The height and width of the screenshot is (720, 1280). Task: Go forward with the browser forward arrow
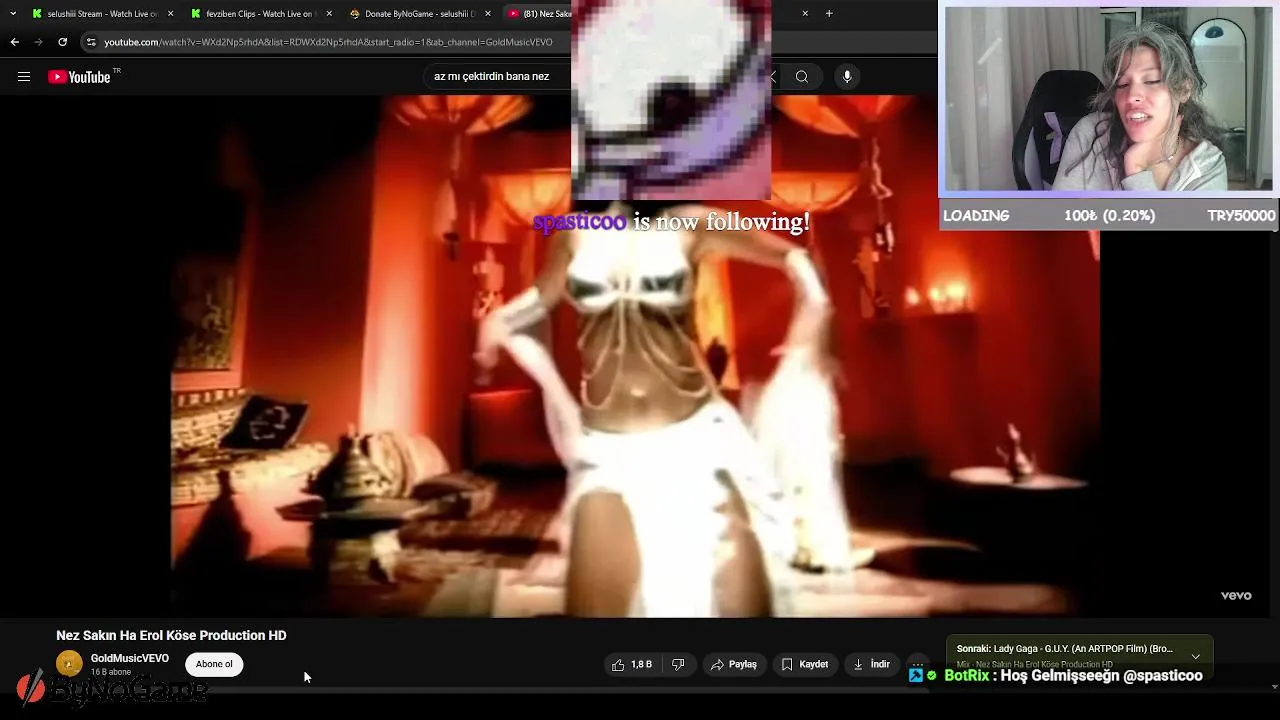(x=38, y=42)
